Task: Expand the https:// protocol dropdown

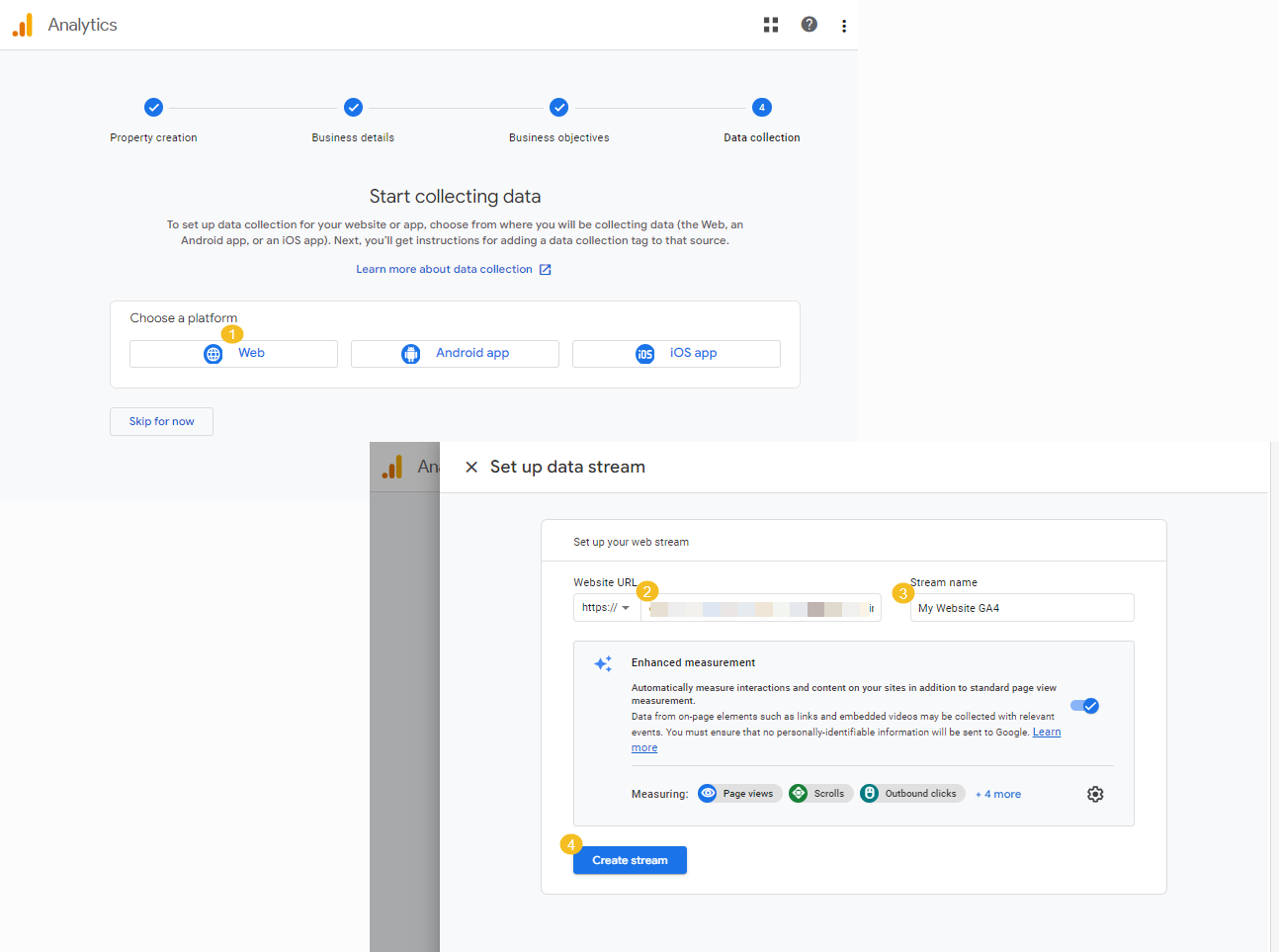Action: tap(606, 608)
